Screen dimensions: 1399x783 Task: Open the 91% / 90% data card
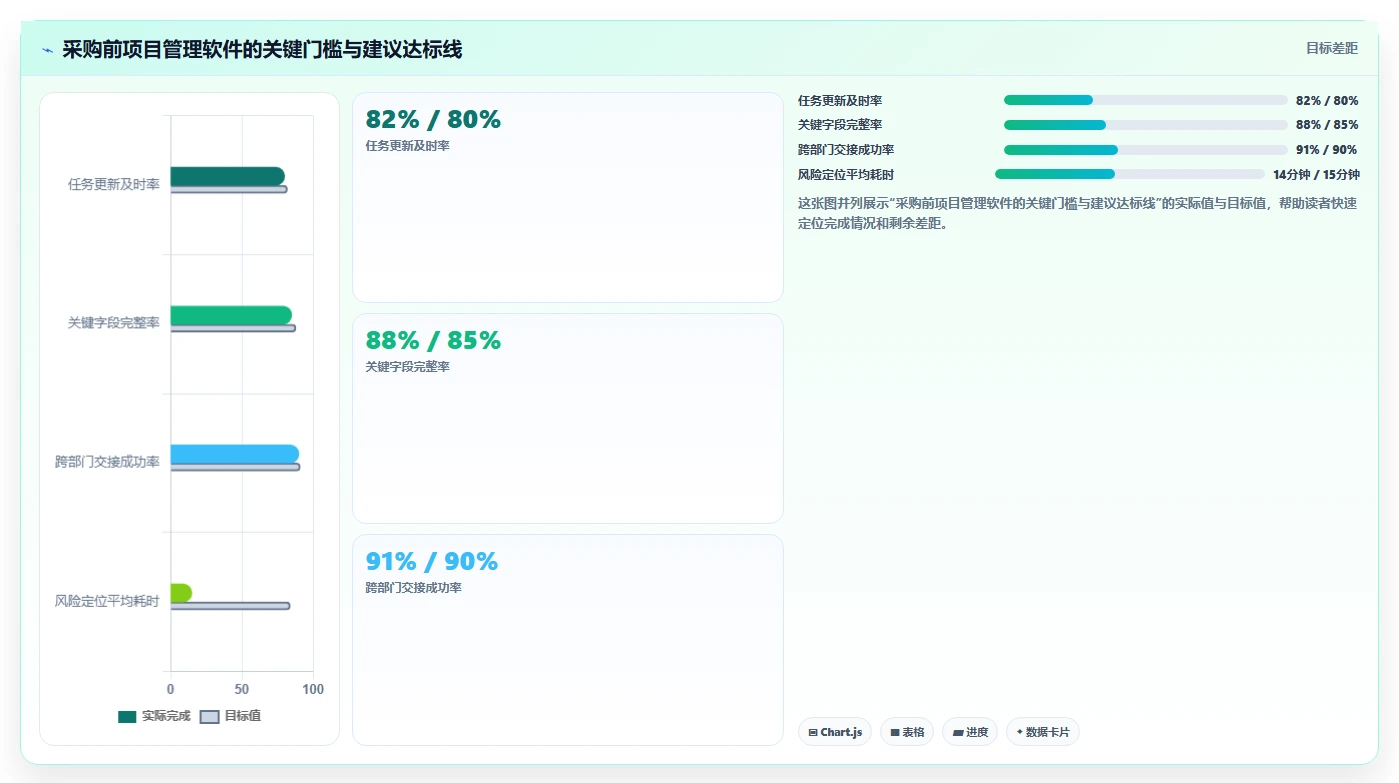568,639
